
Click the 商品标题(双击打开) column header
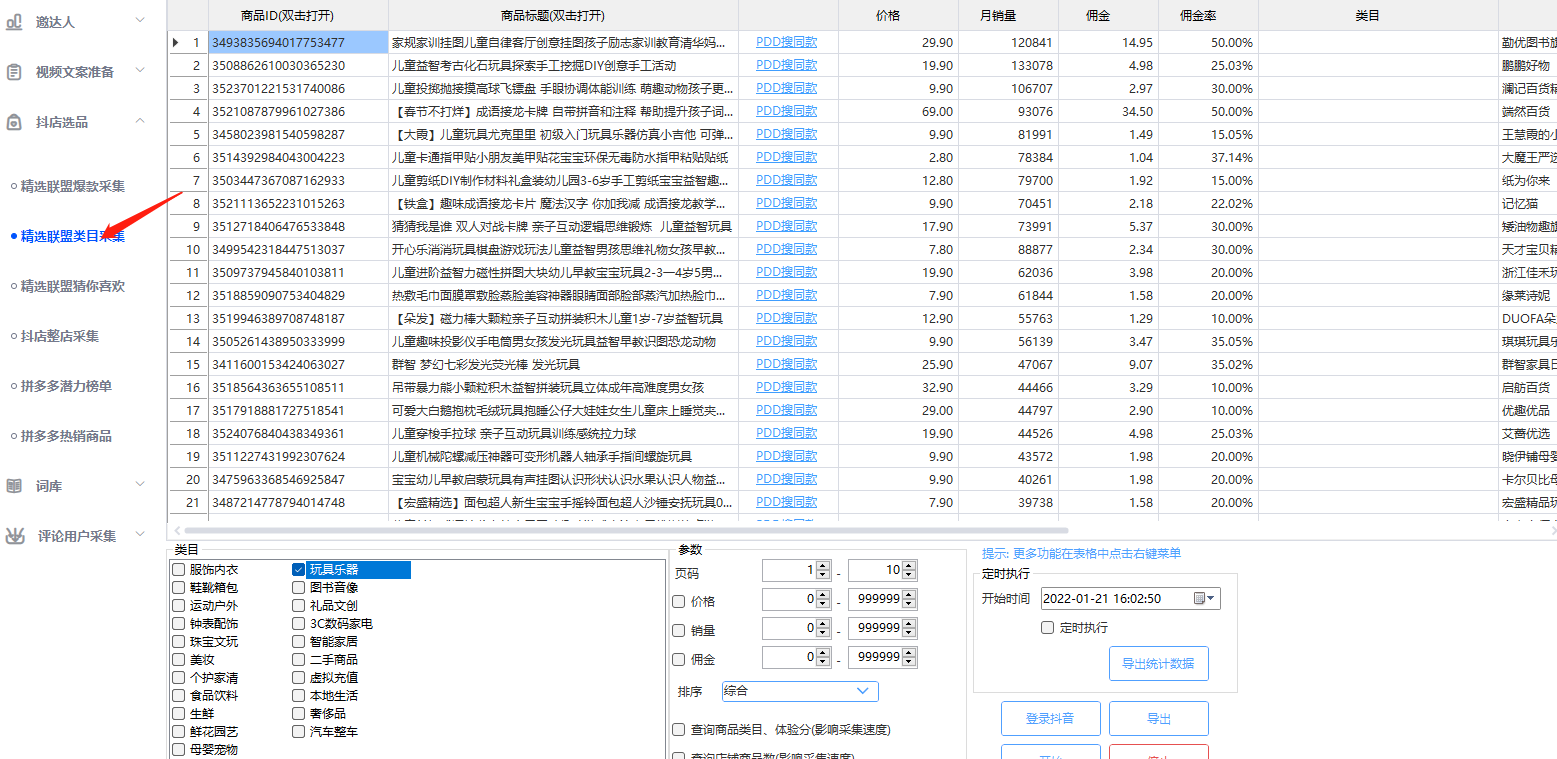coord(563,16)
